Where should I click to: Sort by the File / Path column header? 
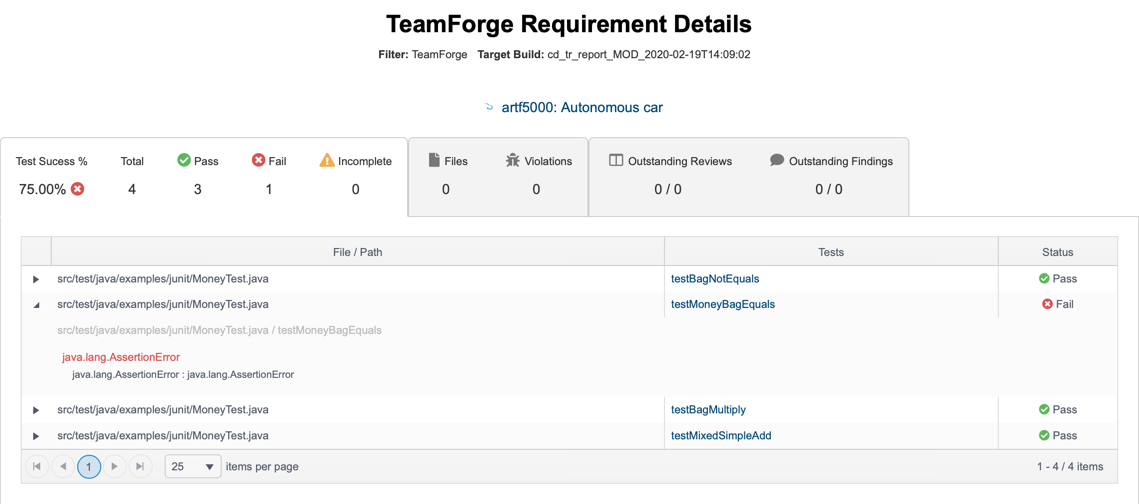(x=357, y=252)
